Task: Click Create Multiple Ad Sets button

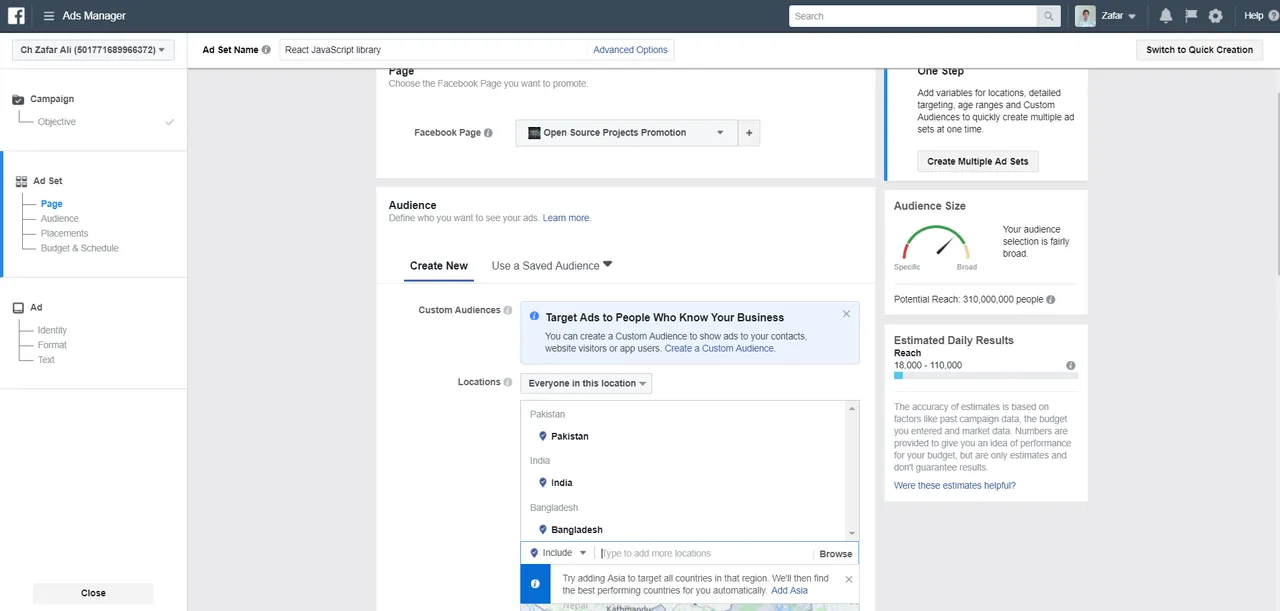Action: tap(978, 161)
